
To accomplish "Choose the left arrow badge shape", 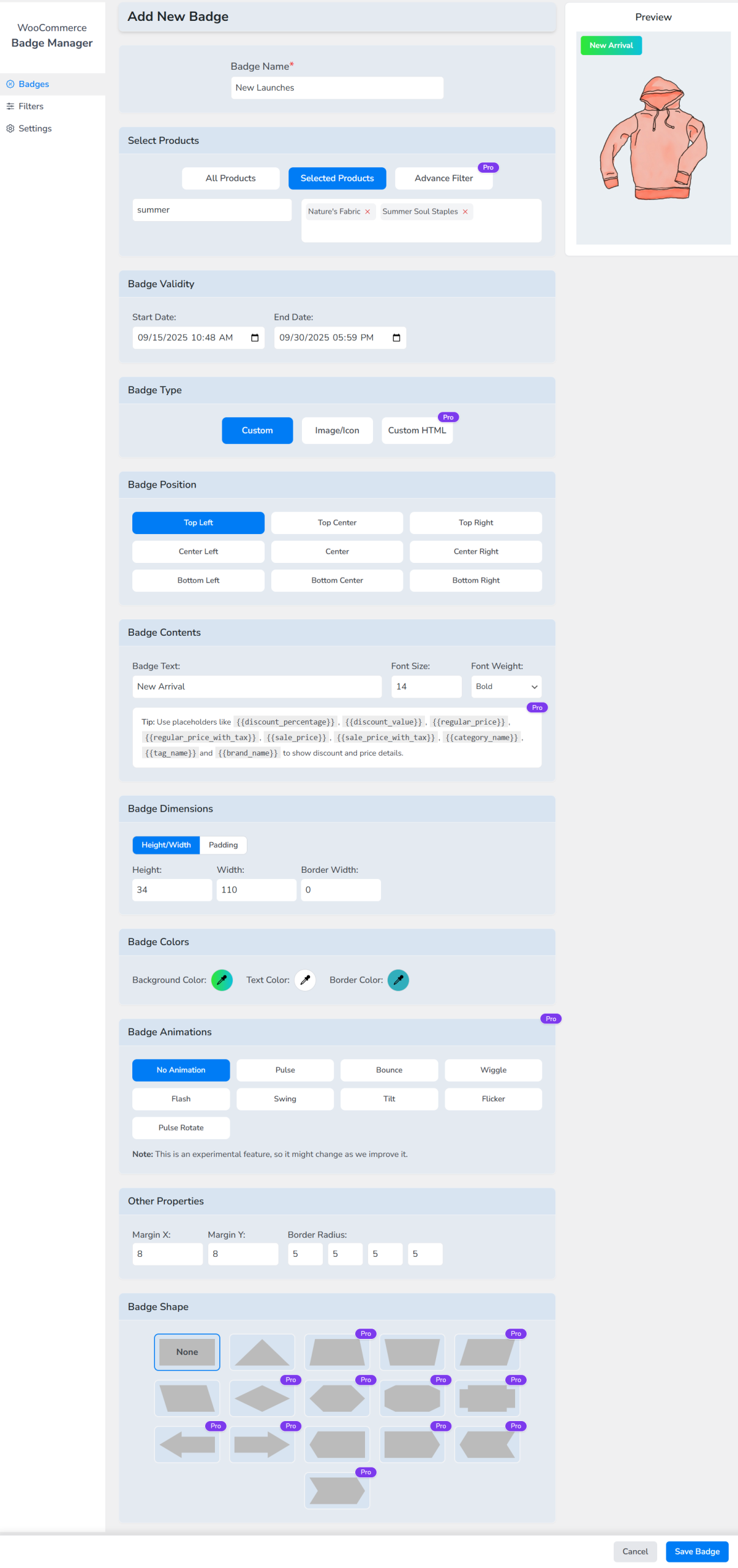I will [x=187, y=1444].
